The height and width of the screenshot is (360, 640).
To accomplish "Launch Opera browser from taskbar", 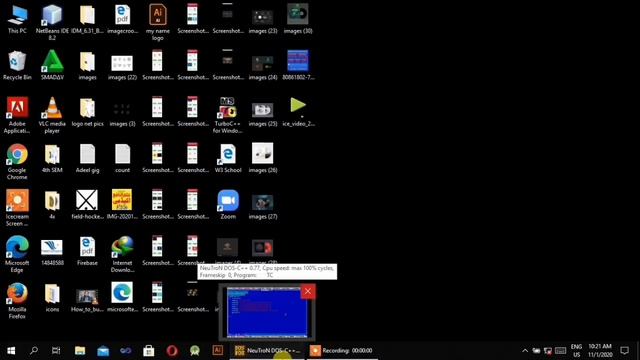I will click(172, 351).
